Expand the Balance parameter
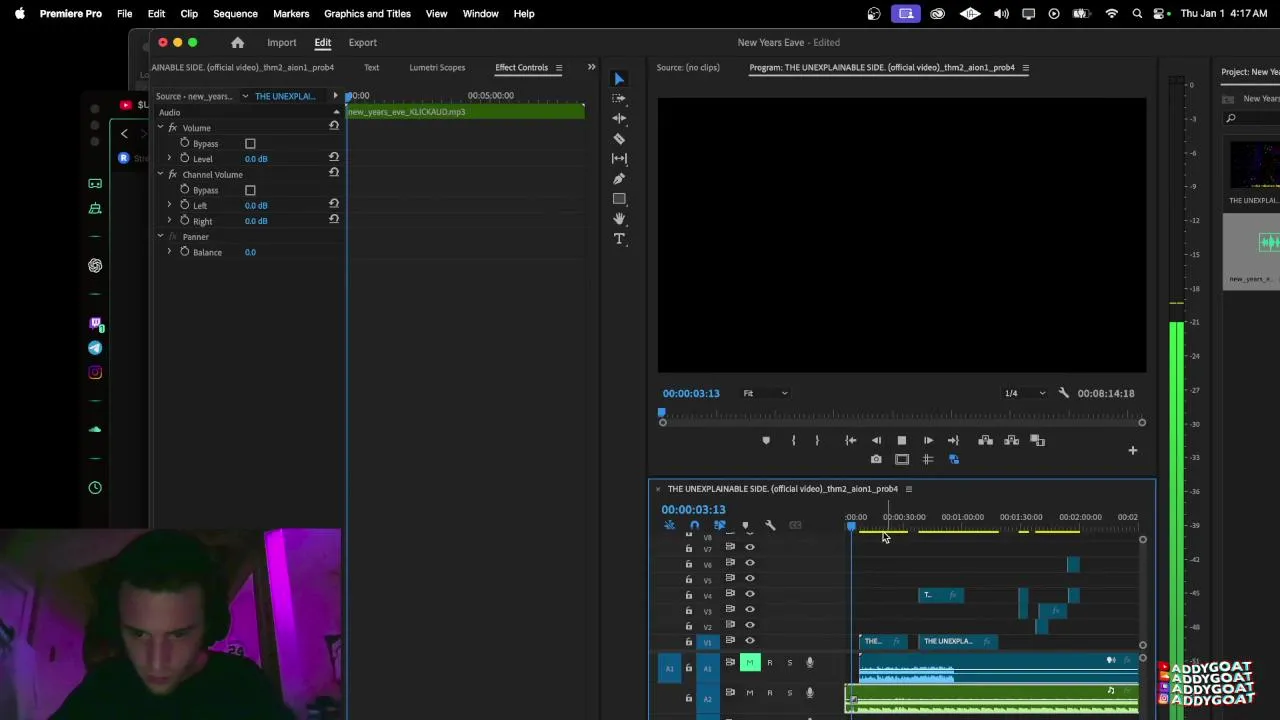 coord(169,252)
